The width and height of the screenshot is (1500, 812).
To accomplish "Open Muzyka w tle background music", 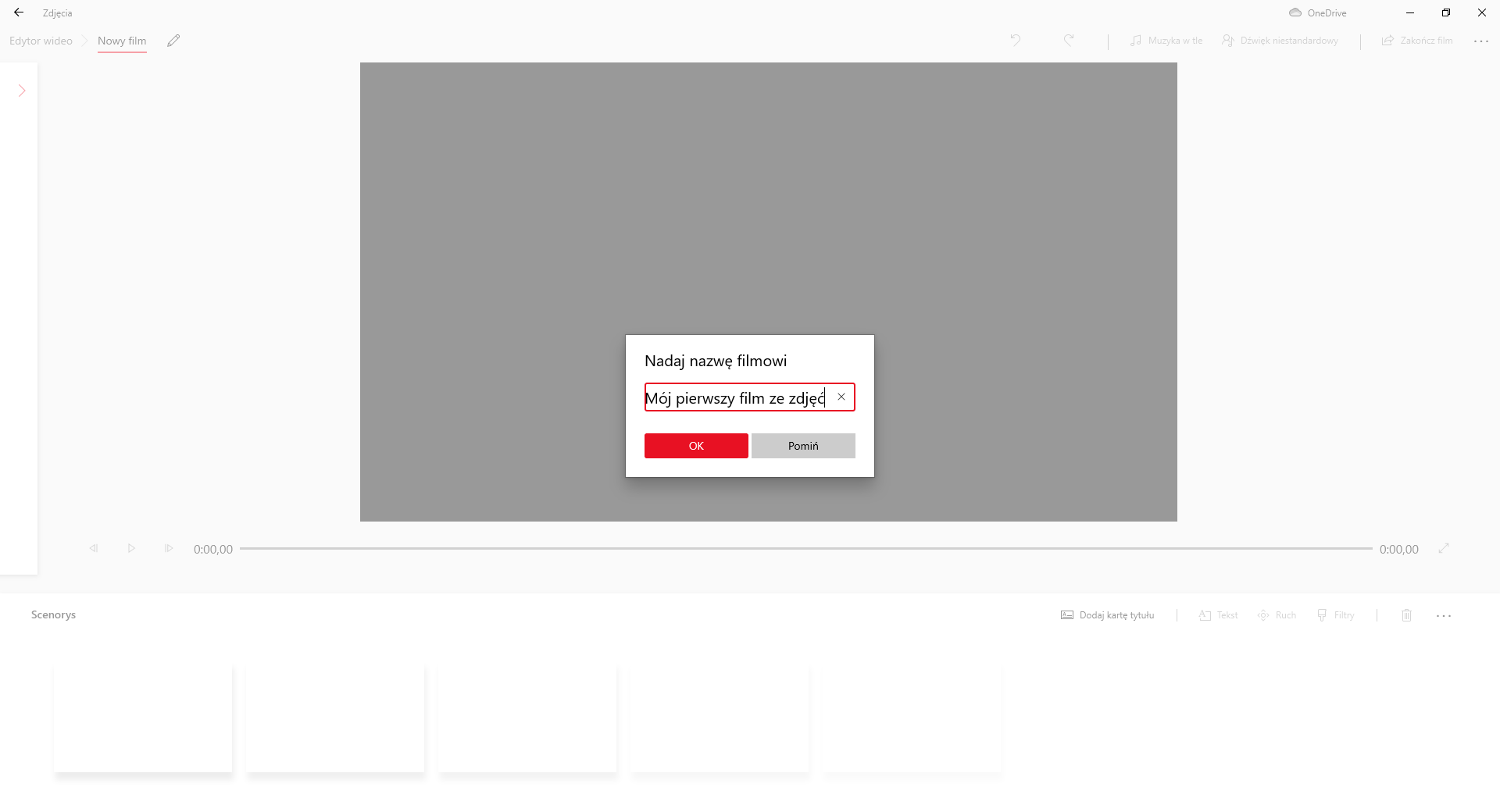I will click(x=1166, y=41).
